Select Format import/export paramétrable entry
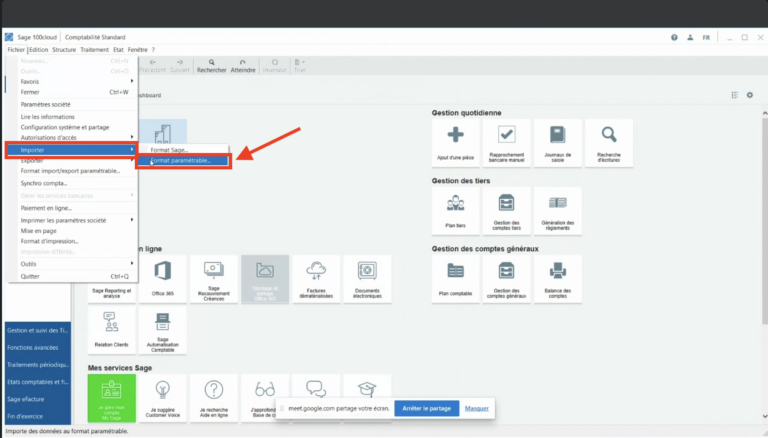The image size is (768, 438). (x=72, y=171)
